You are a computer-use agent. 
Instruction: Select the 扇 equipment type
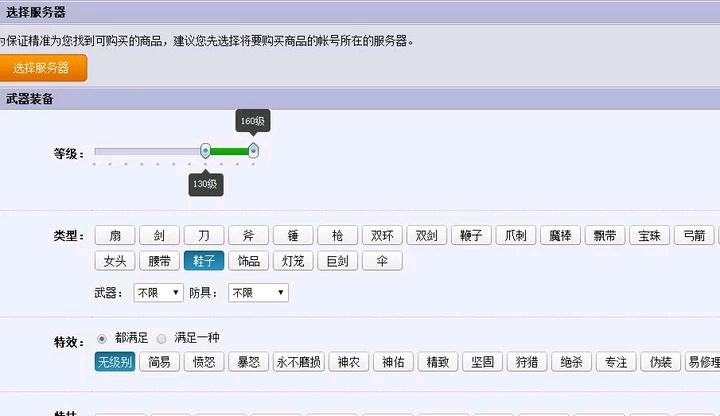click(x=115, y=236)
